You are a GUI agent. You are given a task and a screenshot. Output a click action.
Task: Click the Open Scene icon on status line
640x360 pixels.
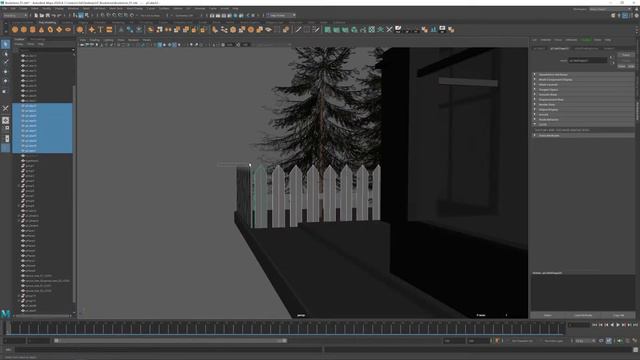42,16
